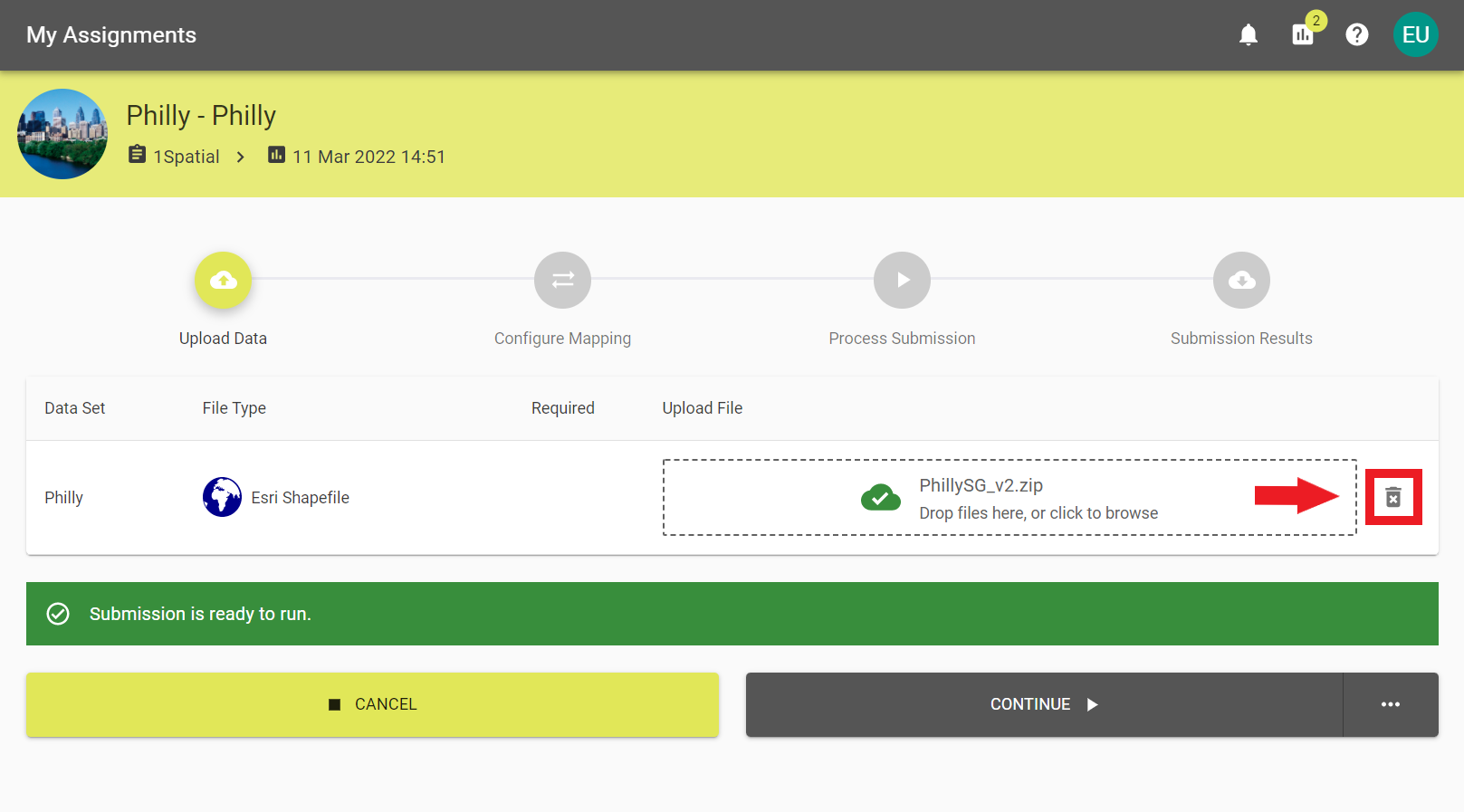The width and height of the screenshot is (1464, 812).
Task: Click the File Type column header
Action: click(x=234, y=408)
